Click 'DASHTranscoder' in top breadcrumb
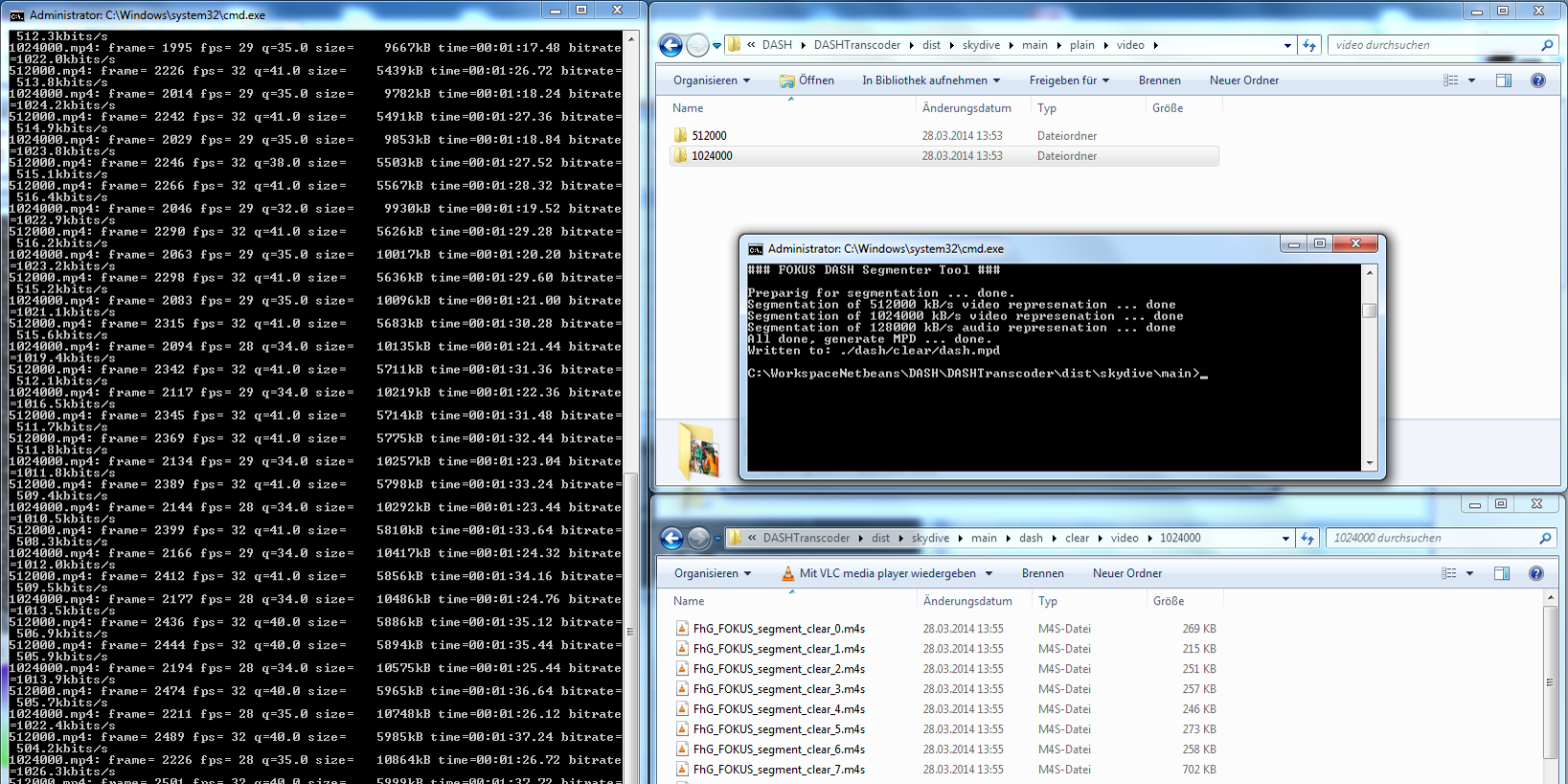 pyautogui.click(x=857, y=45)
